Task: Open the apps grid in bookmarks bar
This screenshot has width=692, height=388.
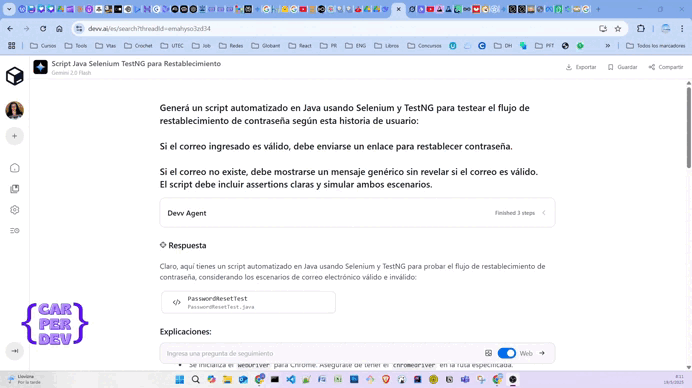Action: (x=11, y=45)
